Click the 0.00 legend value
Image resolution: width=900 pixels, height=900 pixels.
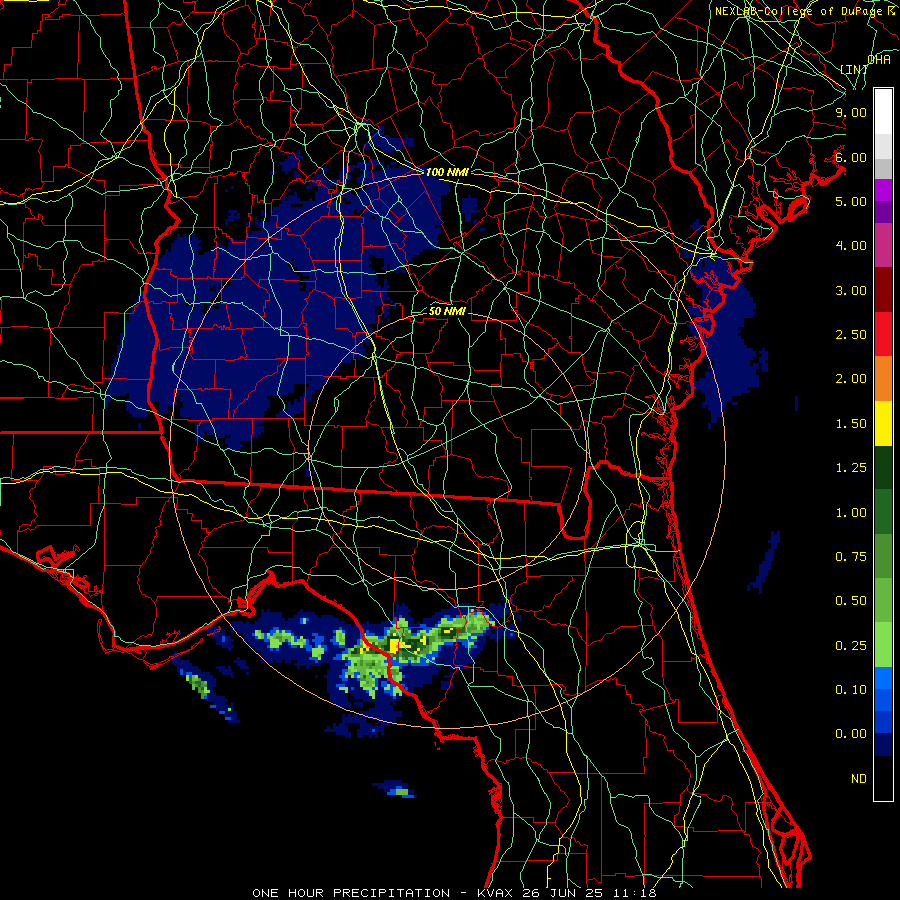(x=851, y=734)
